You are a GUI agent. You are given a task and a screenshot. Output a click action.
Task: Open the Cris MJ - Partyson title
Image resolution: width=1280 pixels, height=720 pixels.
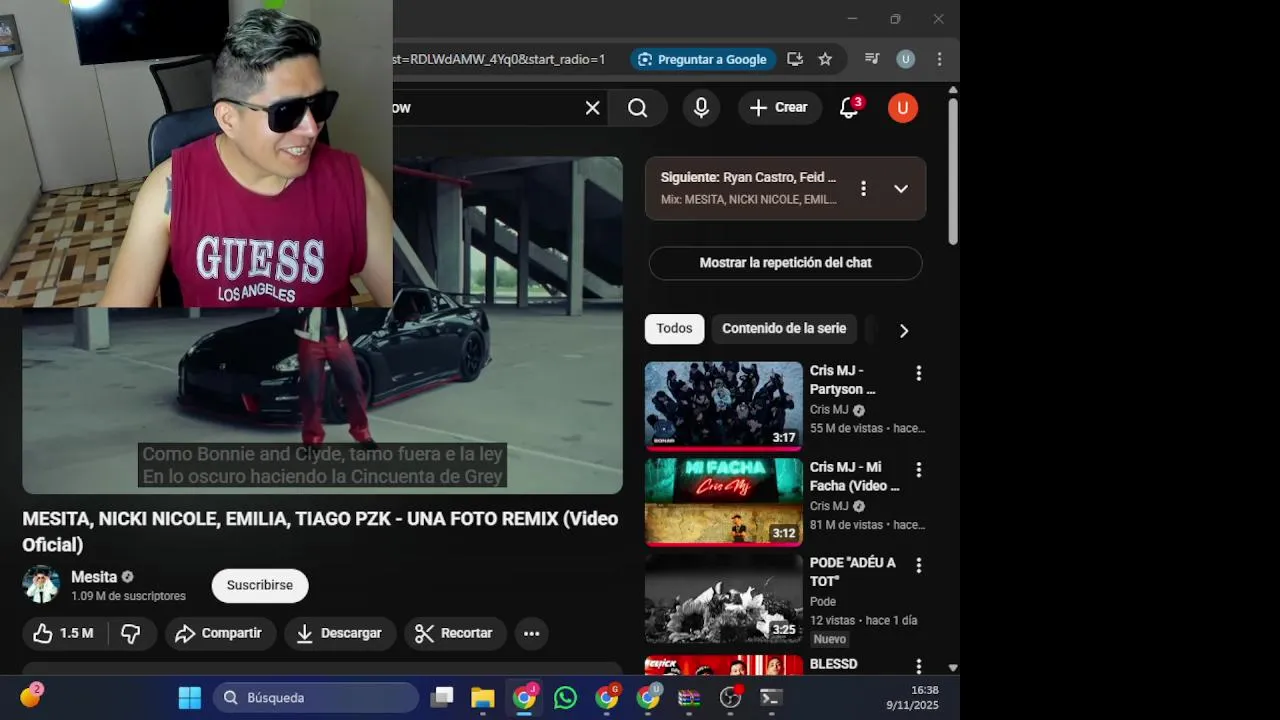pos(842,380)
